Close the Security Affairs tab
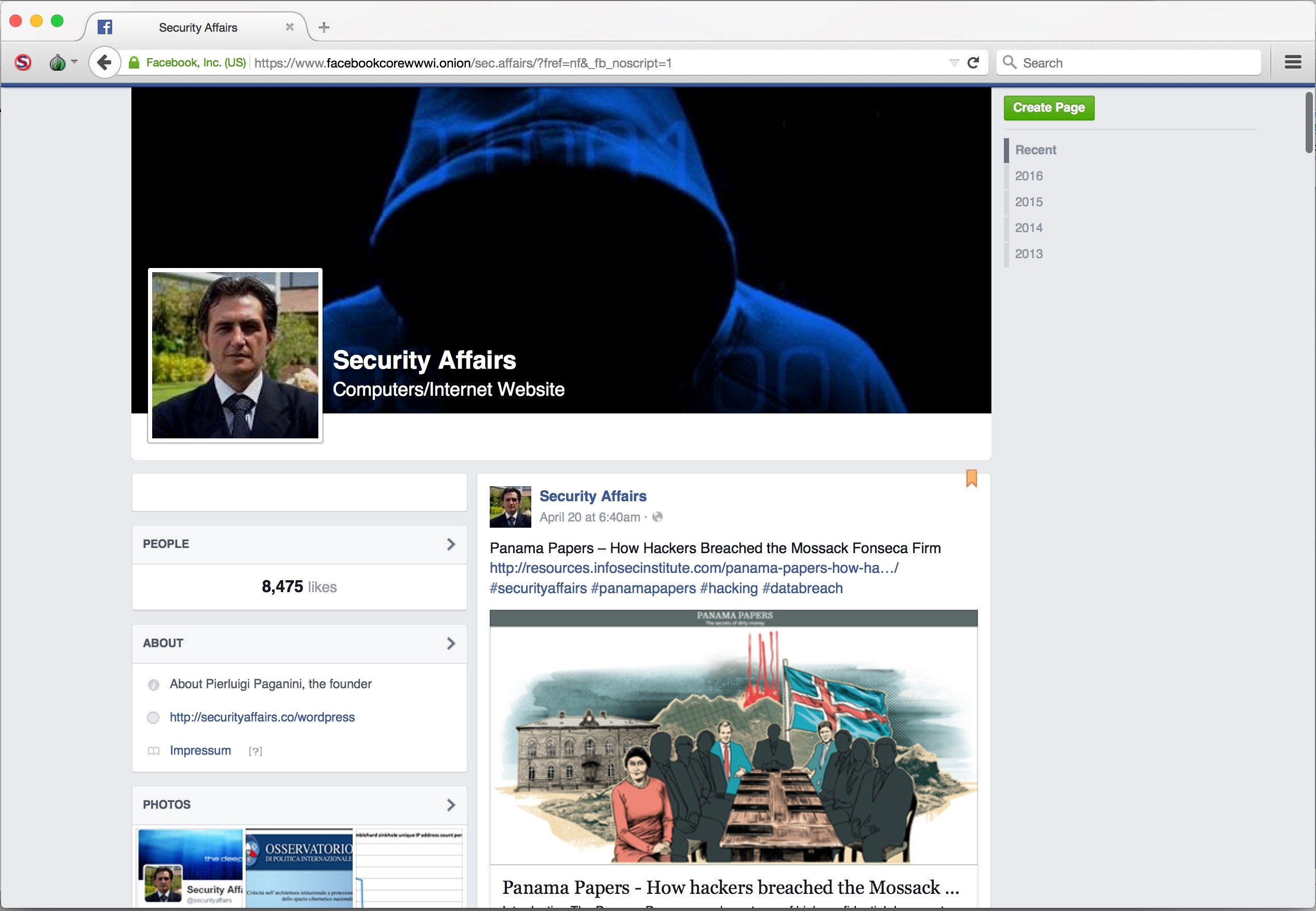 pos(289,28)
